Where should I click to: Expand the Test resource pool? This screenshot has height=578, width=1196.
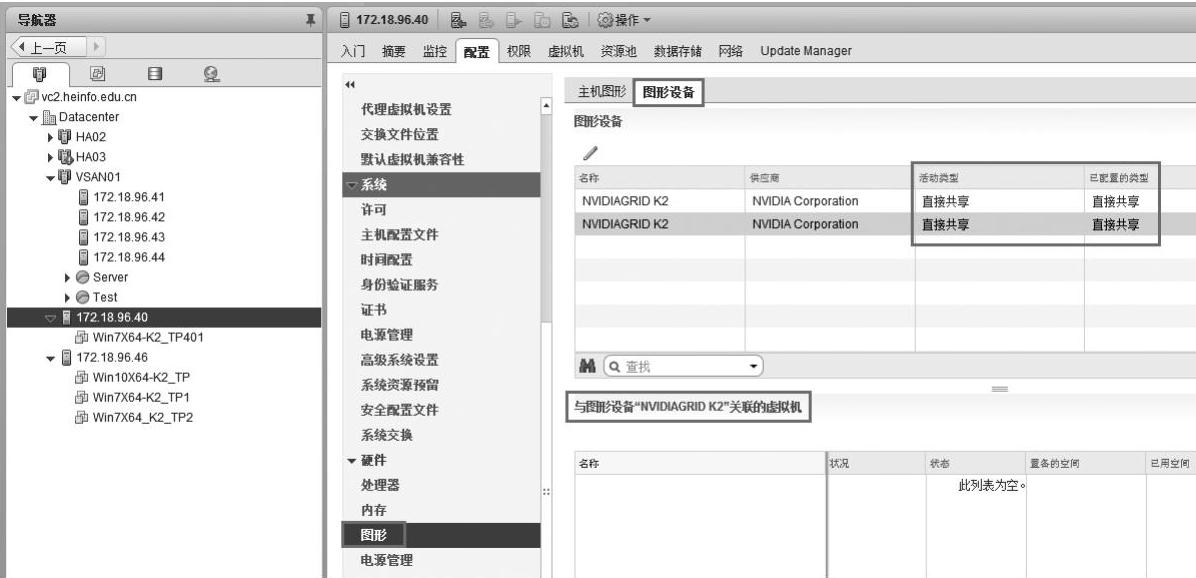point(68,297)
